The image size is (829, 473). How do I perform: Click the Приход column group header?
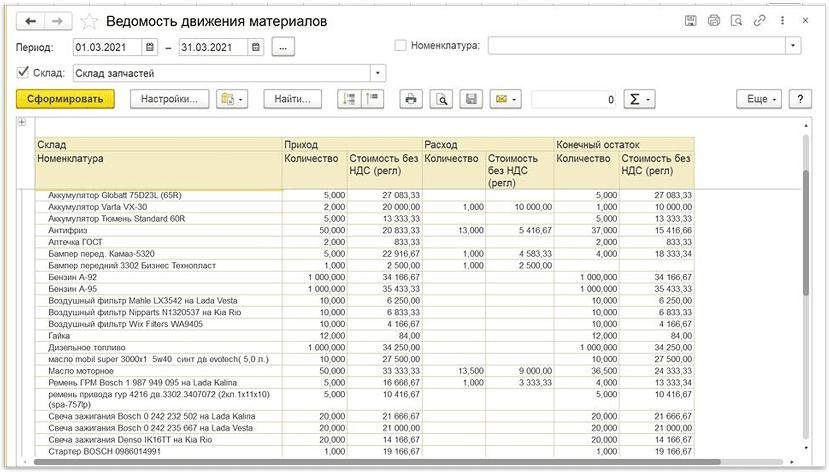353,144
